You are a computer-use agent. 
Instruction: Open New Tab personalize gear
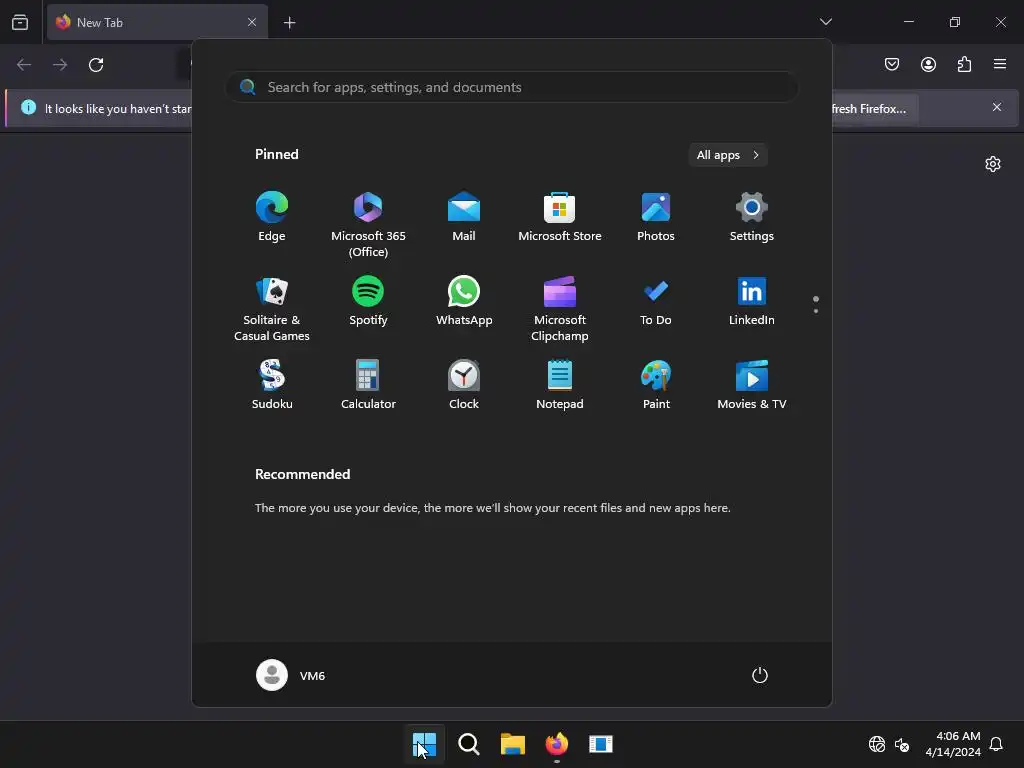[993, 164]
